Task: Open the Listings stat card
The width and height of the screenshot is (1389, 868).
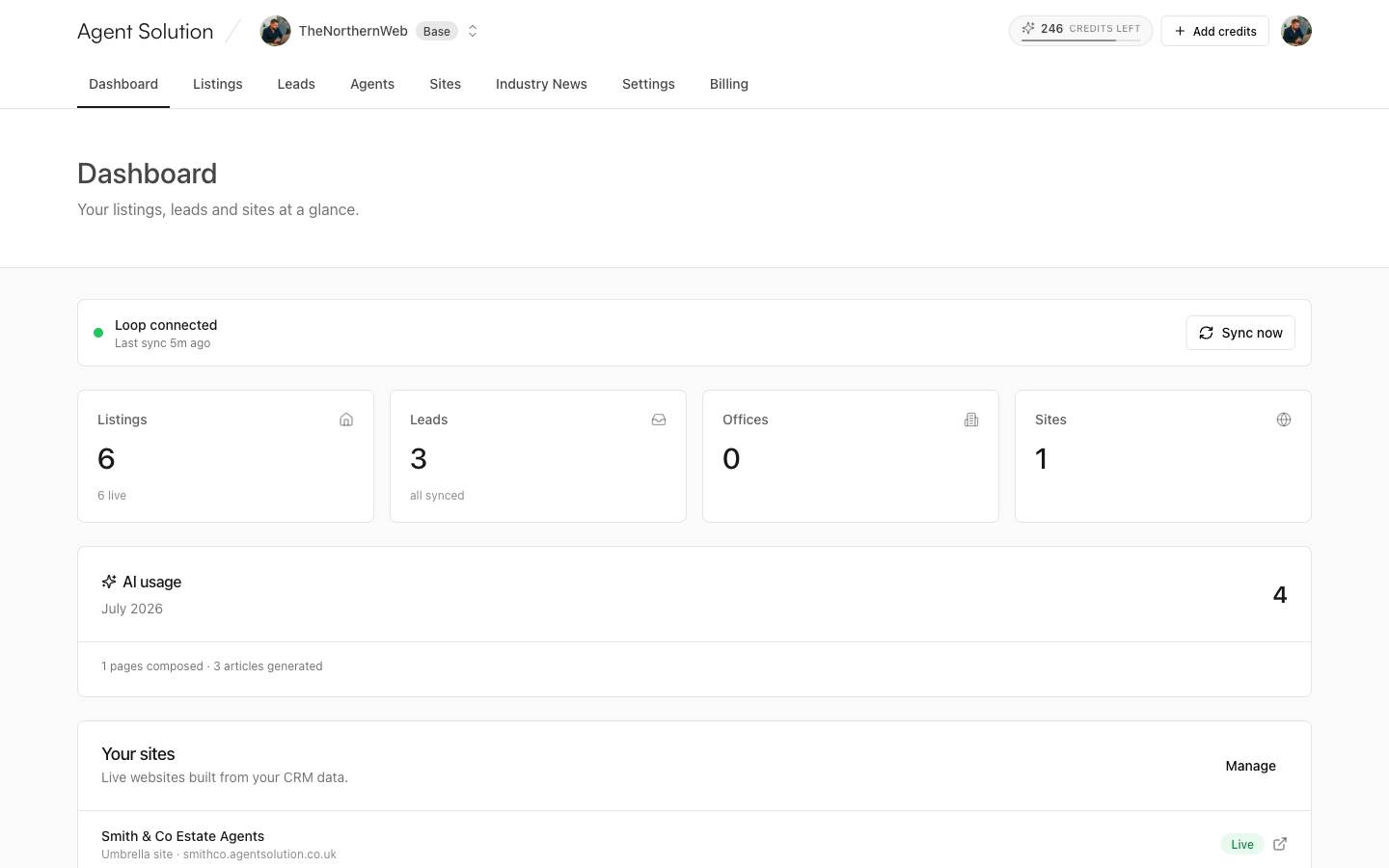Action: click(226, 456)
